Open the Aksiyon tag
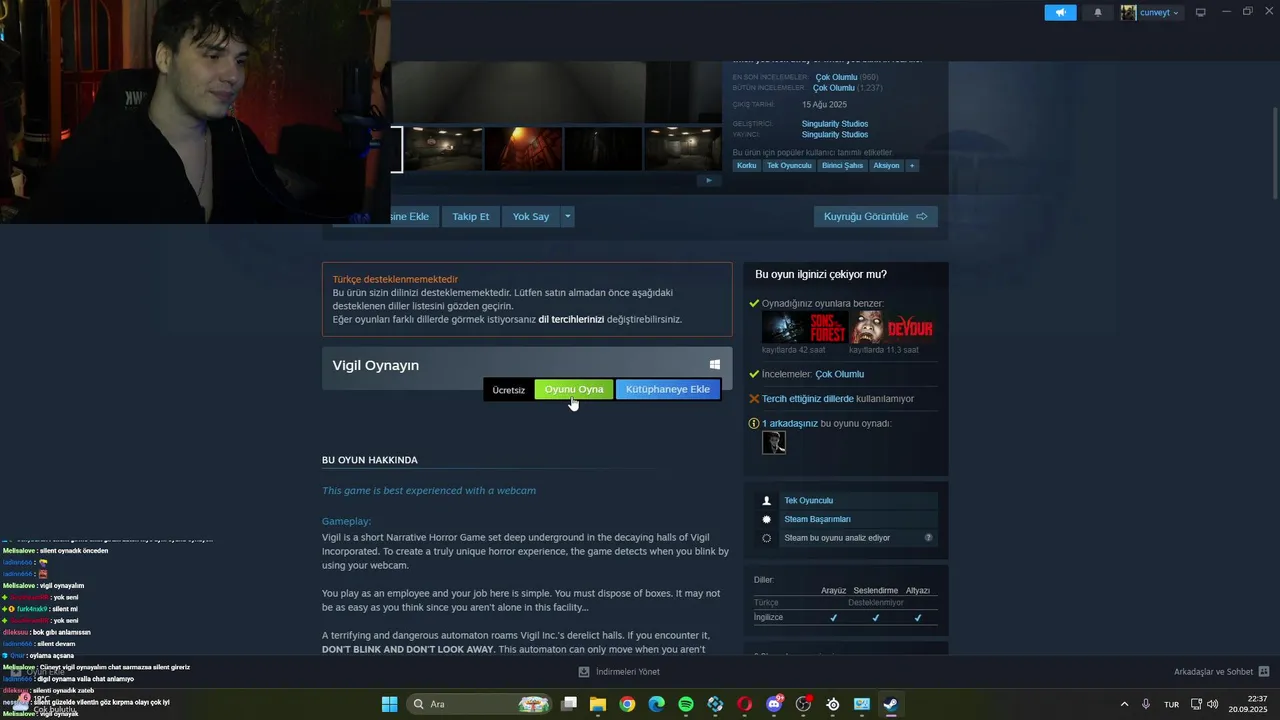Viewport: 1280px width, 720px height. pos(886,165)
